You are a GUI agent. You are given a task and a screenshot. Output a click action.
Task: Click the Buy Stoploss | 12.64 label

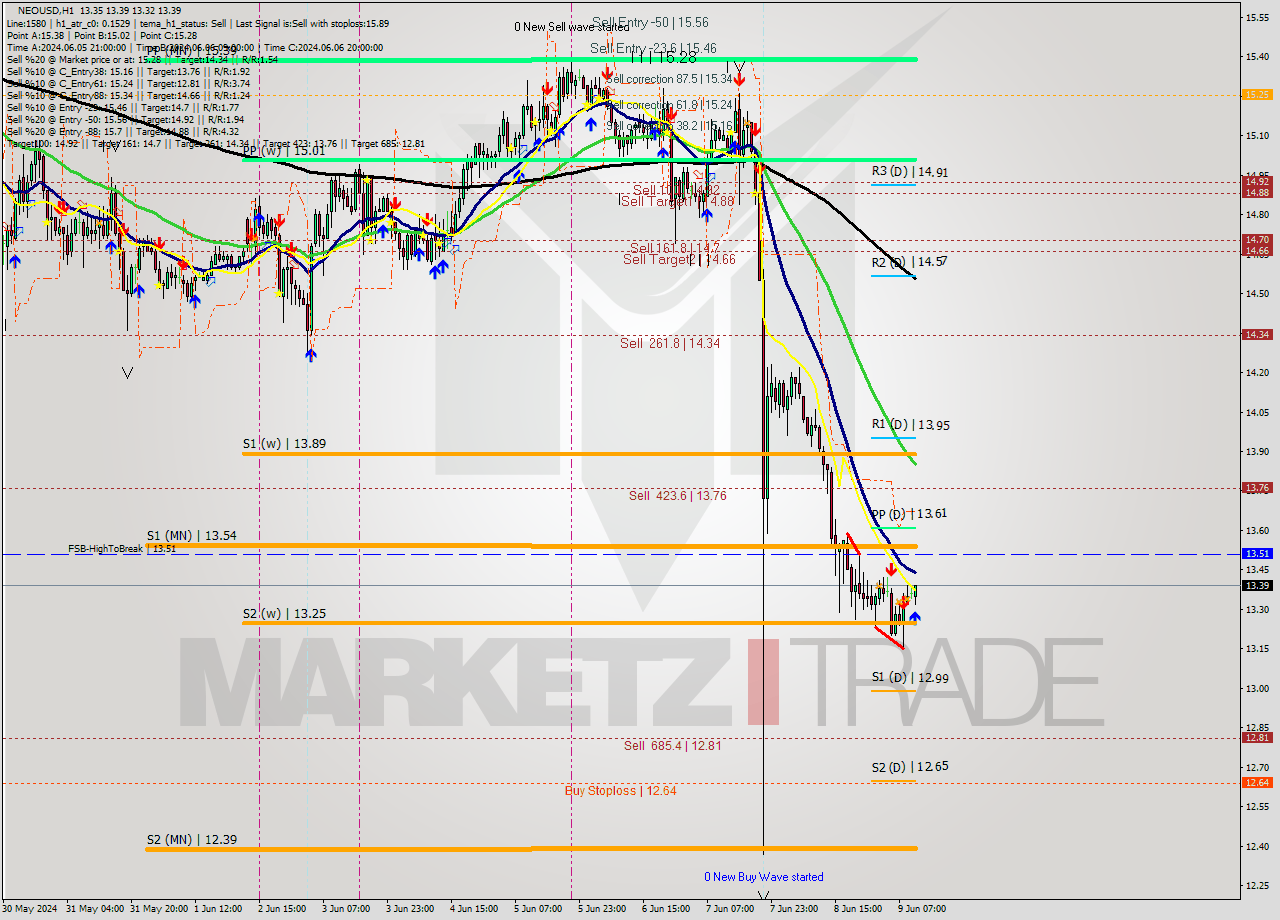point(620,790)
